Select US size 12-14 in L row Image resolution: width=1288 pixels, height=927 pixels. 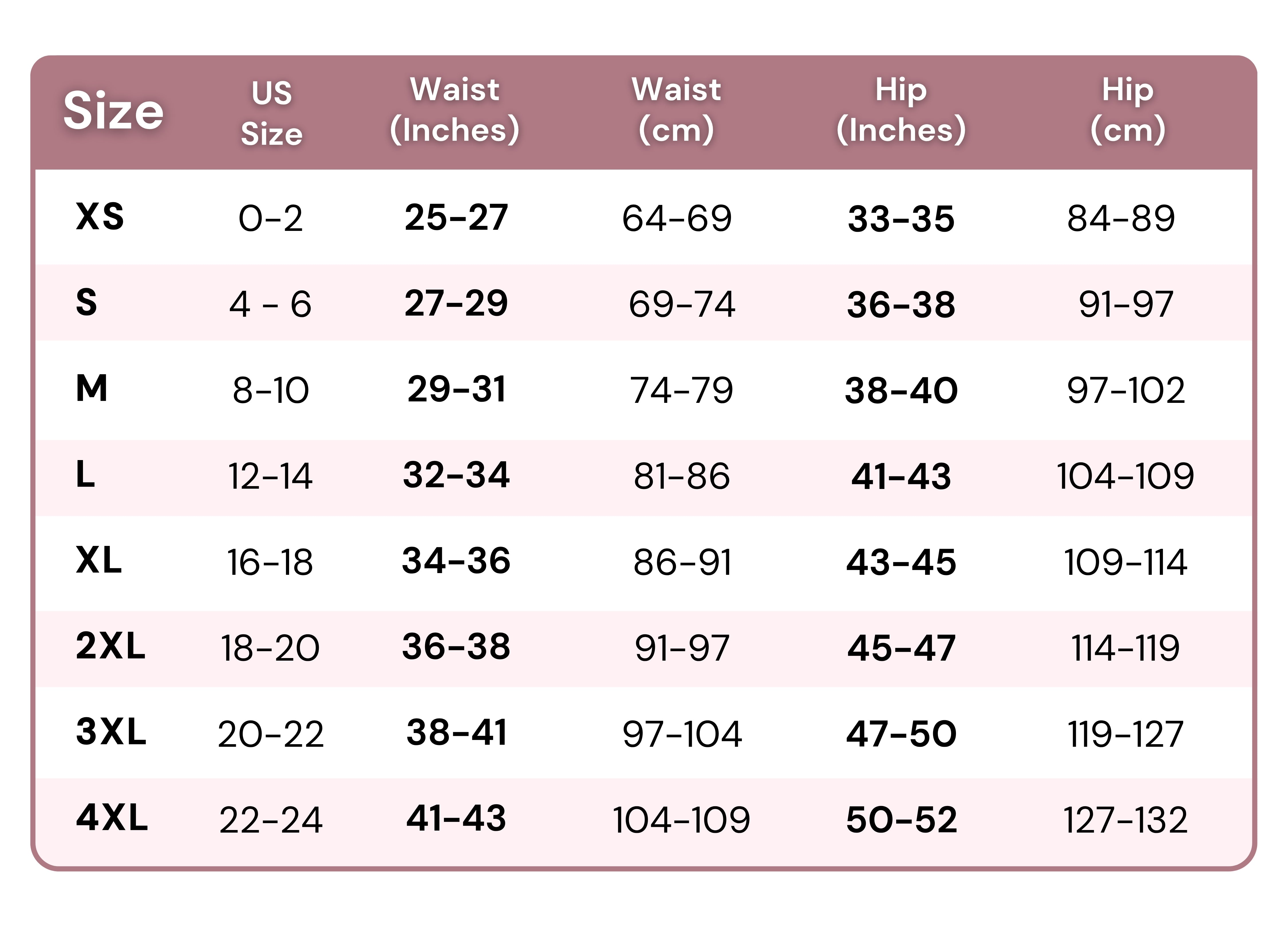point(270,476)
